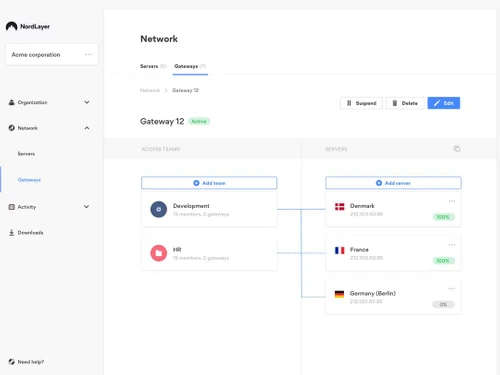Click the Organization sidebar icon
Image resolution: width=500 pixels, height=375 pixels.
pyautogui.click(x=12, y=102)
